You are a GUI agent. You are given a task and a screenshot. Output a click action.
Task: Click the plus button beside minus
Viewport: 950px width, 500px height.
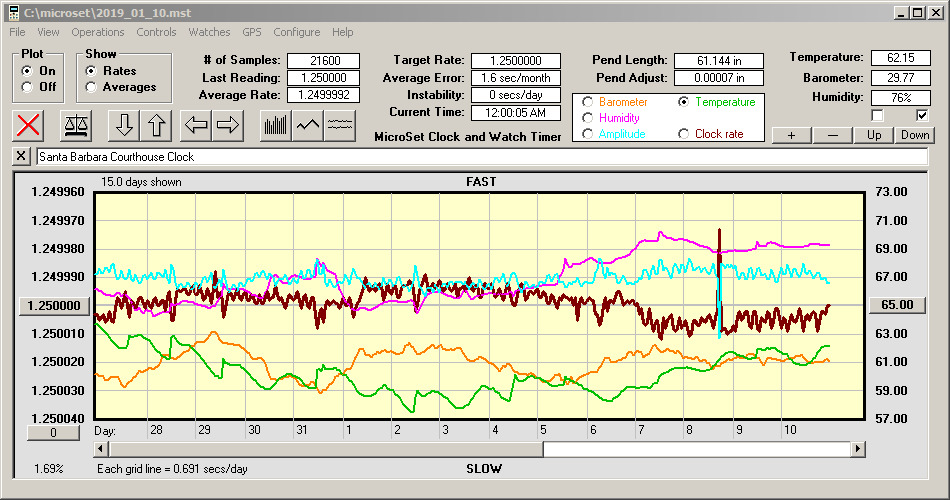coord(791,135)
